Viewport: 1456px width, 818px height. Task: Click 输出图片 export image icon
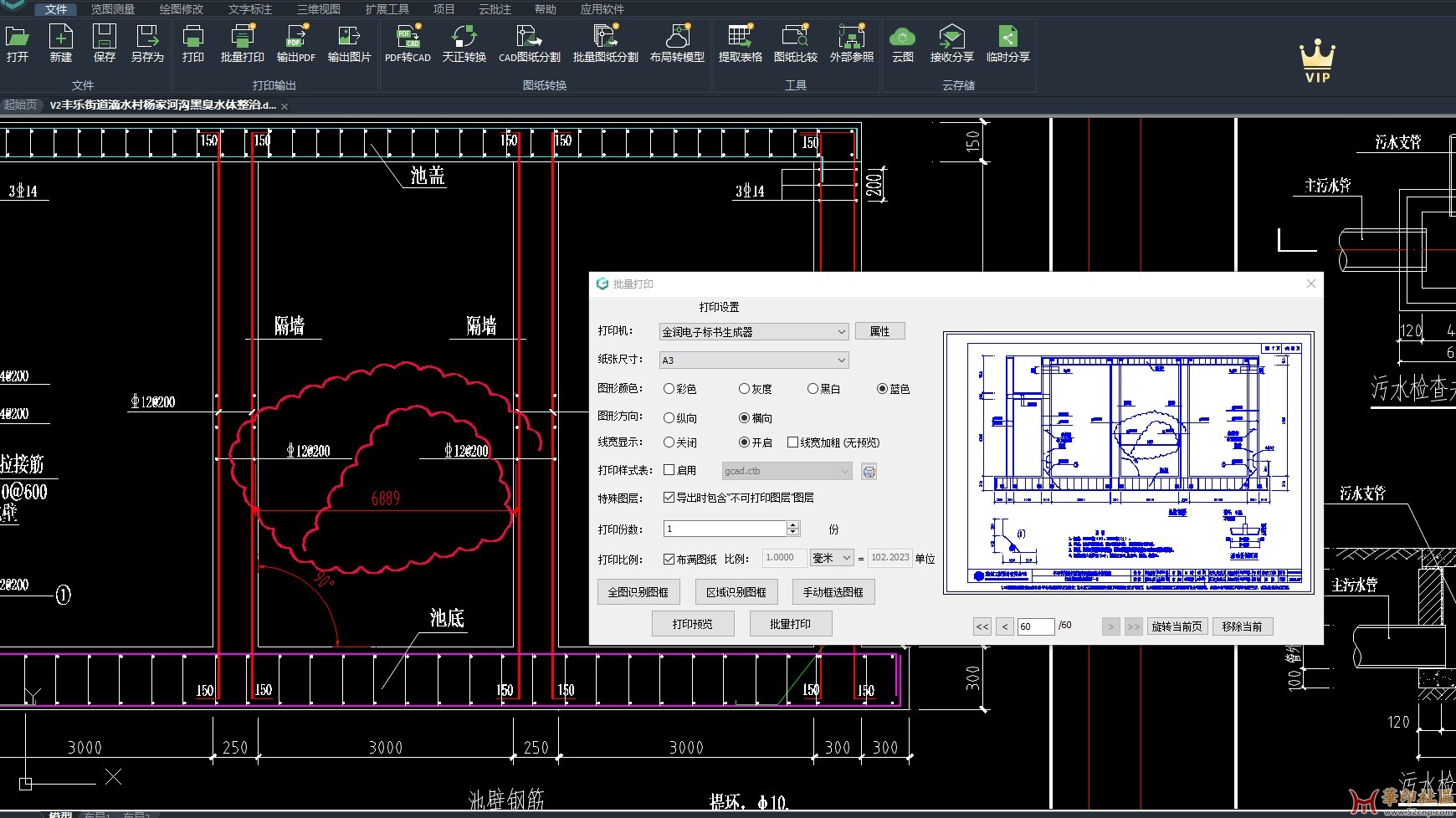point(349,43)
